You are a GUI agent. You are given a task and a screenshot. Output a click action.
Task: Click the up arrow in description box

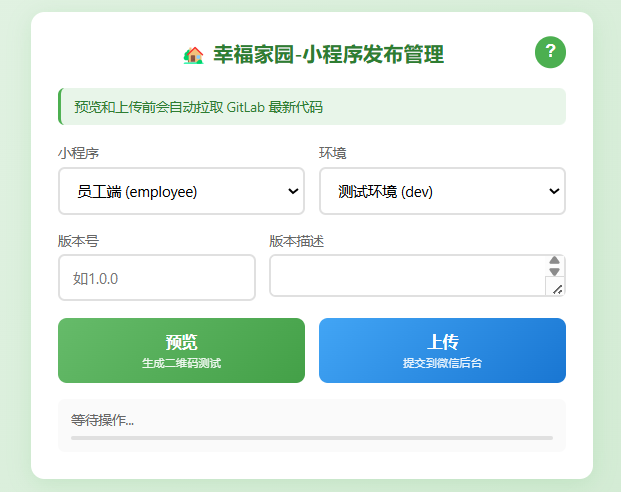click(555, 262)
